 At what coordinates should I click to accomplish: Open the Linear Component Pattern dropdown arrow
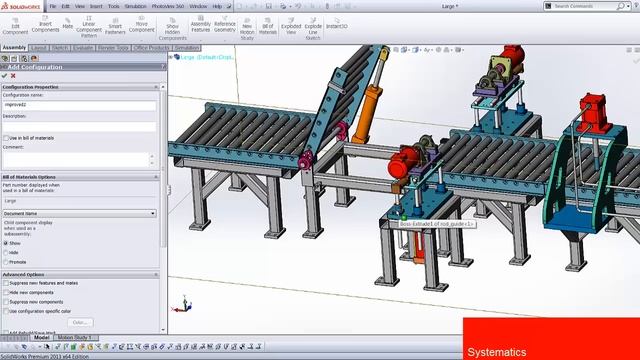[89, 40]
